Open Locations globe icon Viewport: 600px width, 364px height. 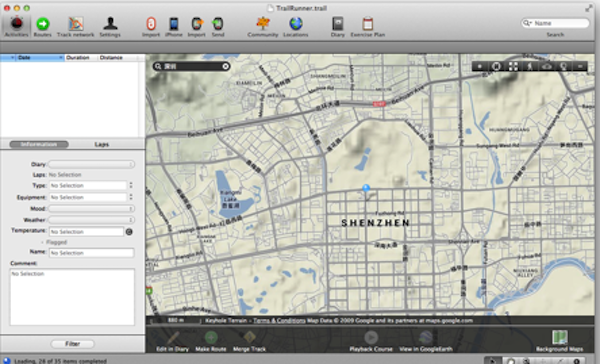(295, 27)
